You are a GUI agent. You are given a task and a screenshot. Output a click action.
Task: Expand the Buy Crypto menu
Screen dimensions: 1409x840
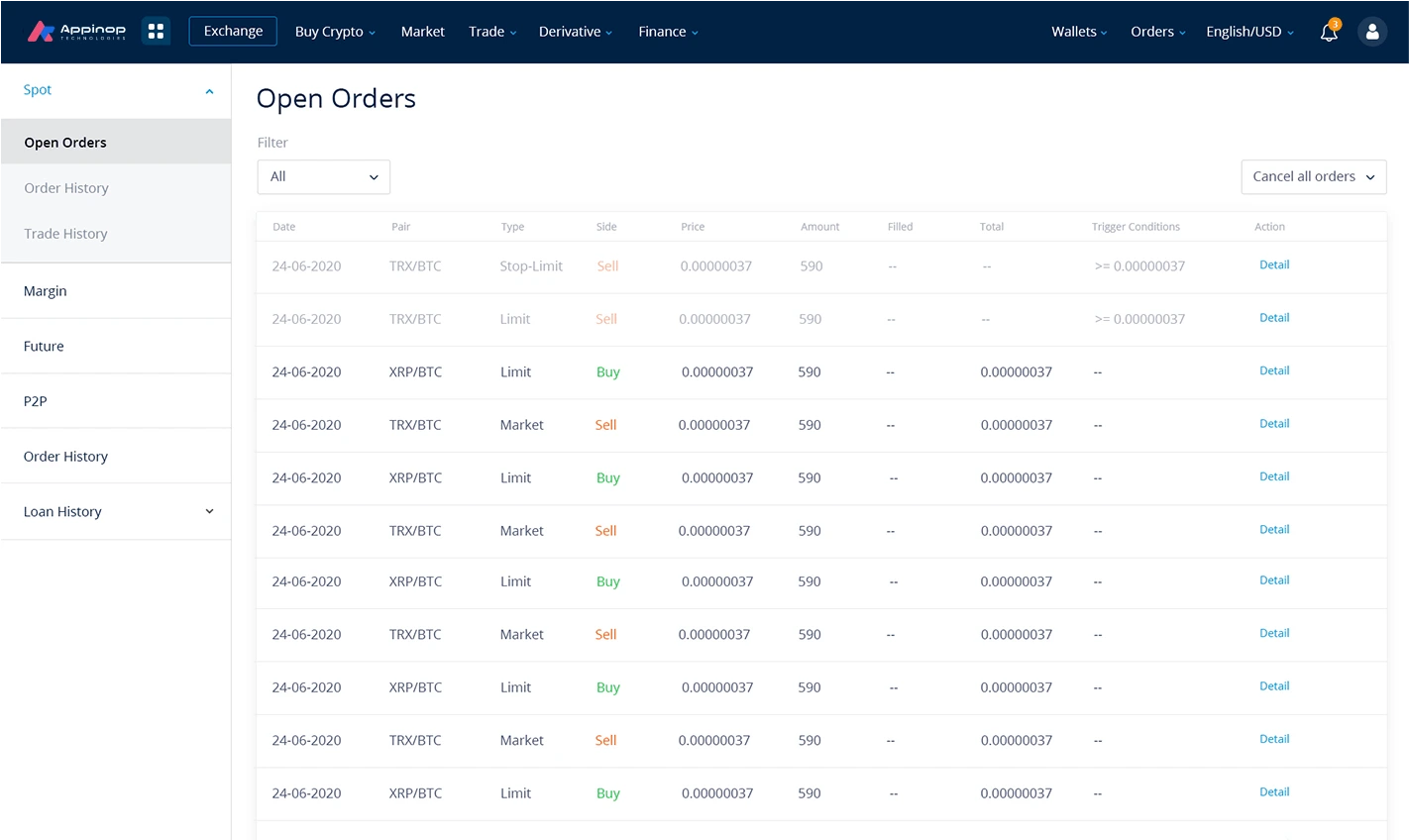click(x=335, y=32)
